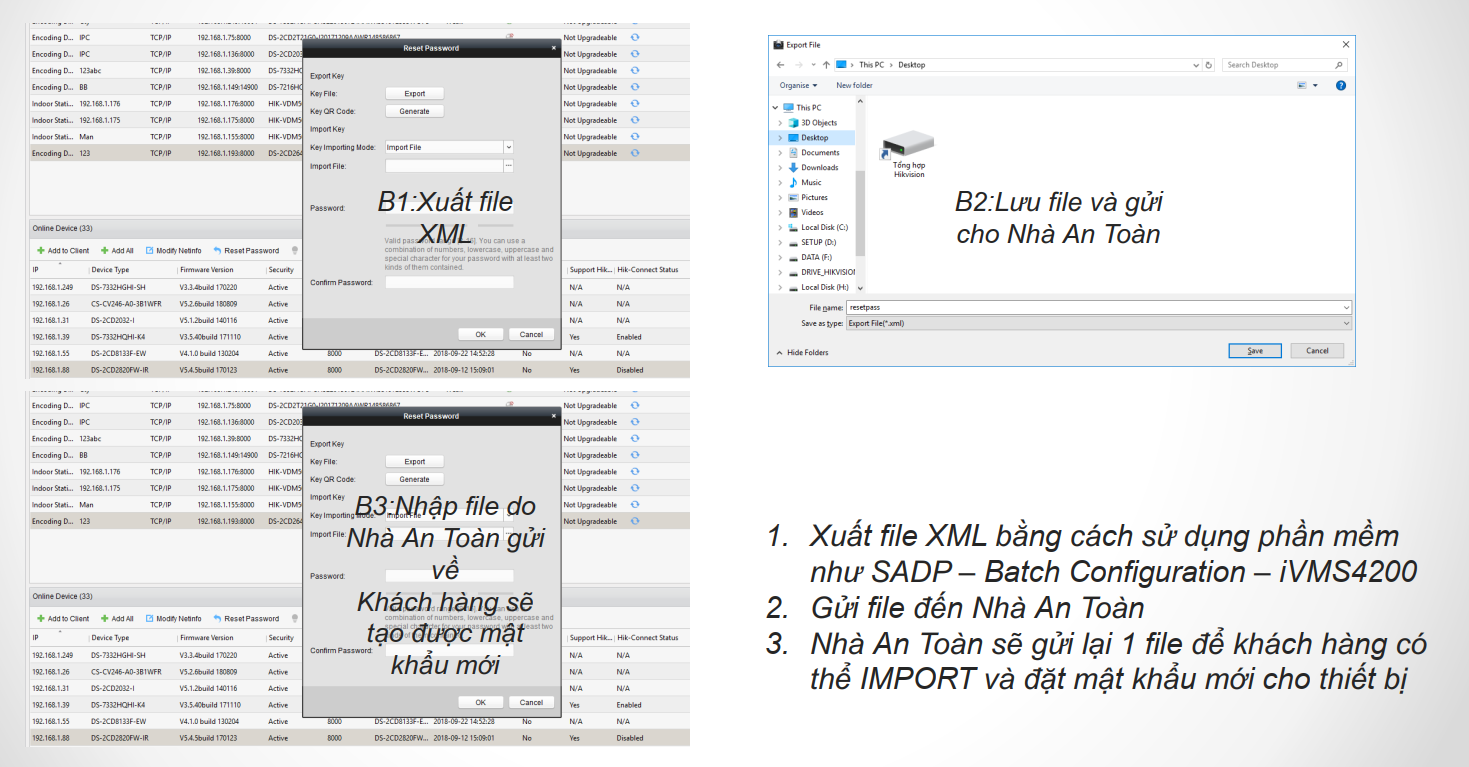Open the Save as type dropdown
Screen dimensions: 1469x767
1346,323
